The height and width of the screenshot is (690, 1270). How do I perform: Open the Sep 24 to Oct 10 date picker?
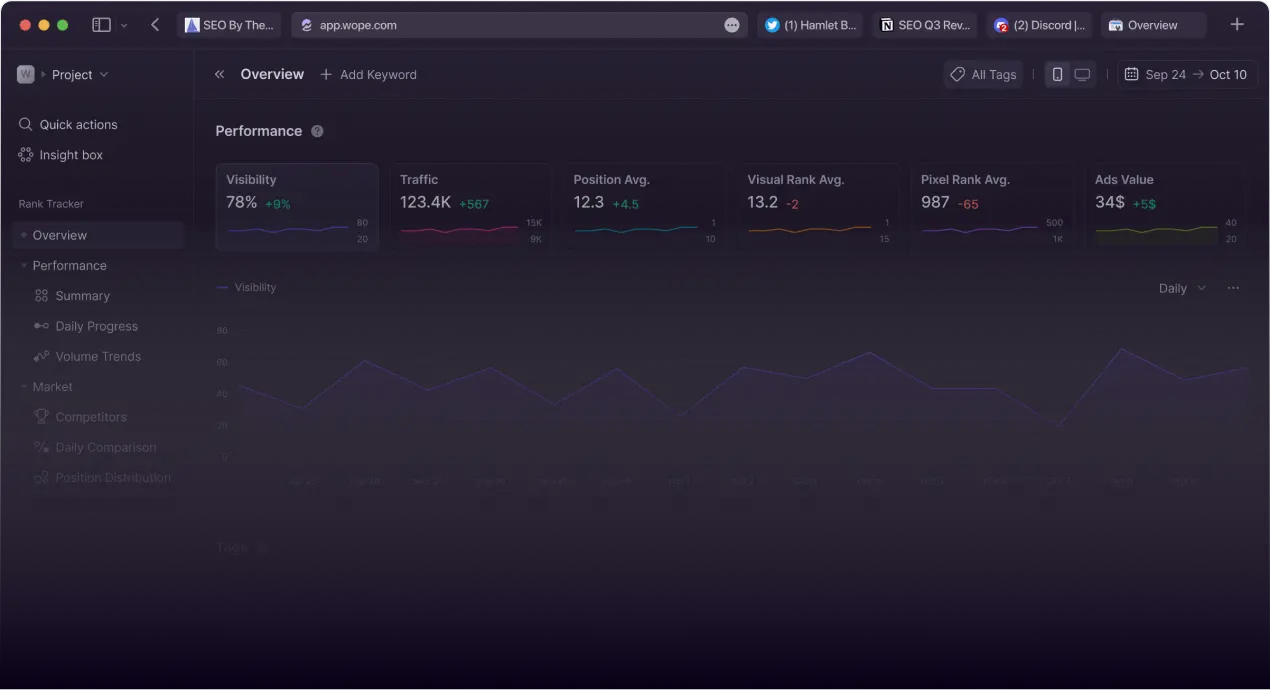tap(1186, 75)
